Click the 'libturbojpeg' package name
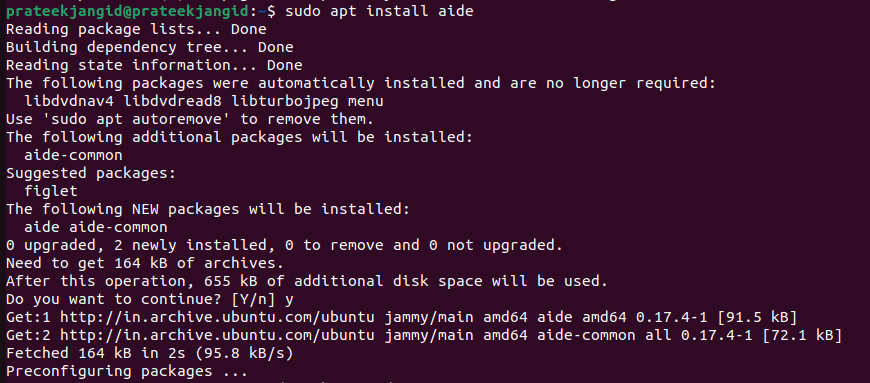 (284, 102)
